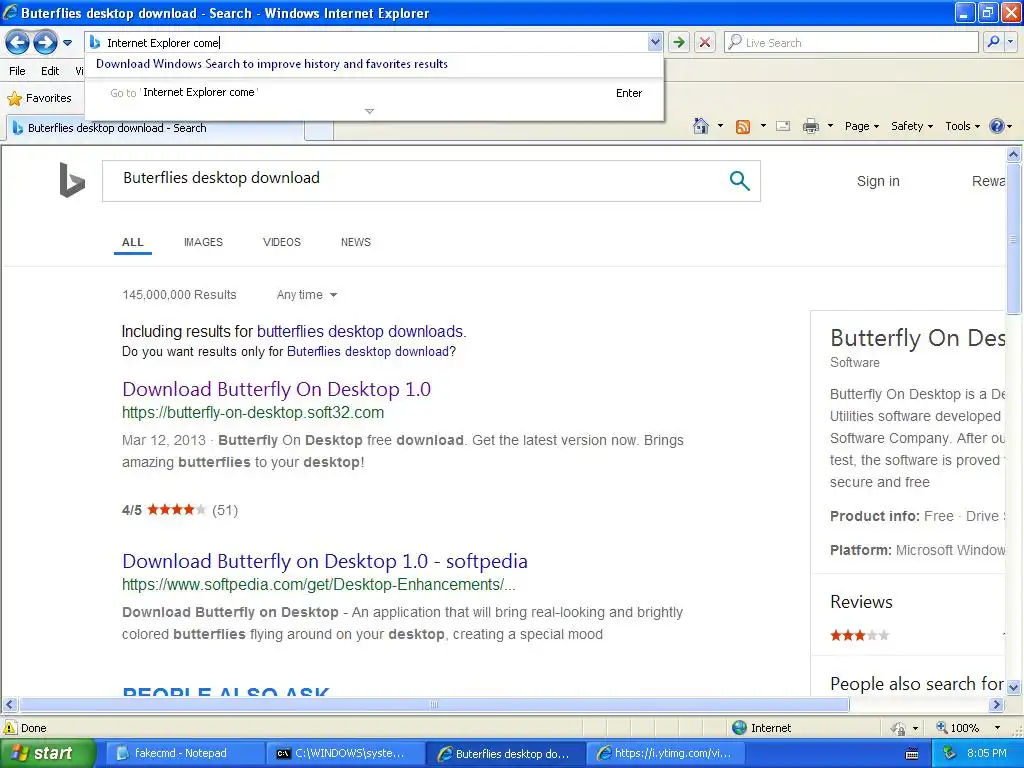Click Sign in on Bing
The width and height of the screenshot is (1024, 768).
click(878, 181)
